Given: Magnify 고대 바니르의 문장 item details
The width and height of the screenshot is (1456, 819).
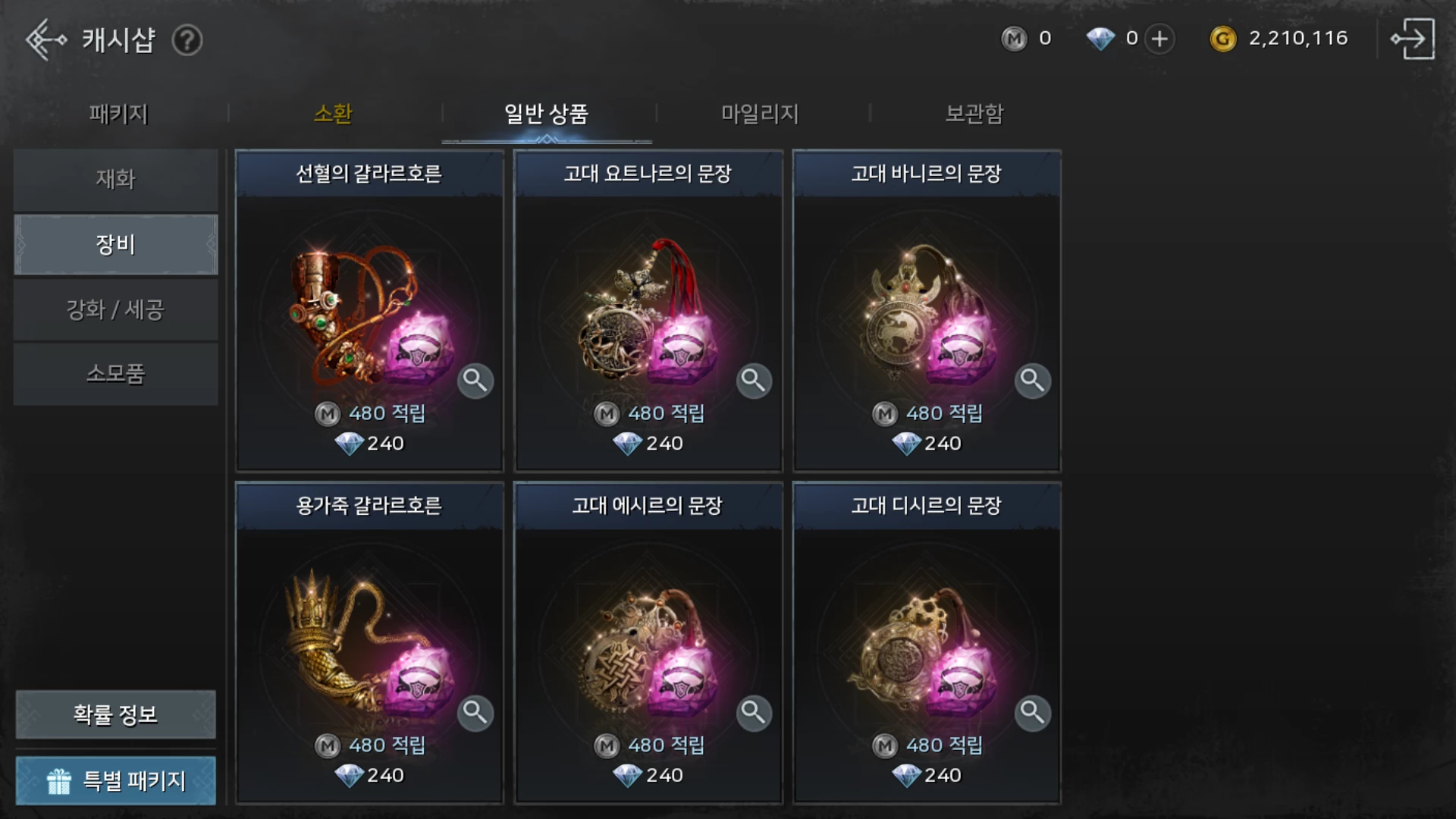Looking at the screenshot, I should (1033, 380).
